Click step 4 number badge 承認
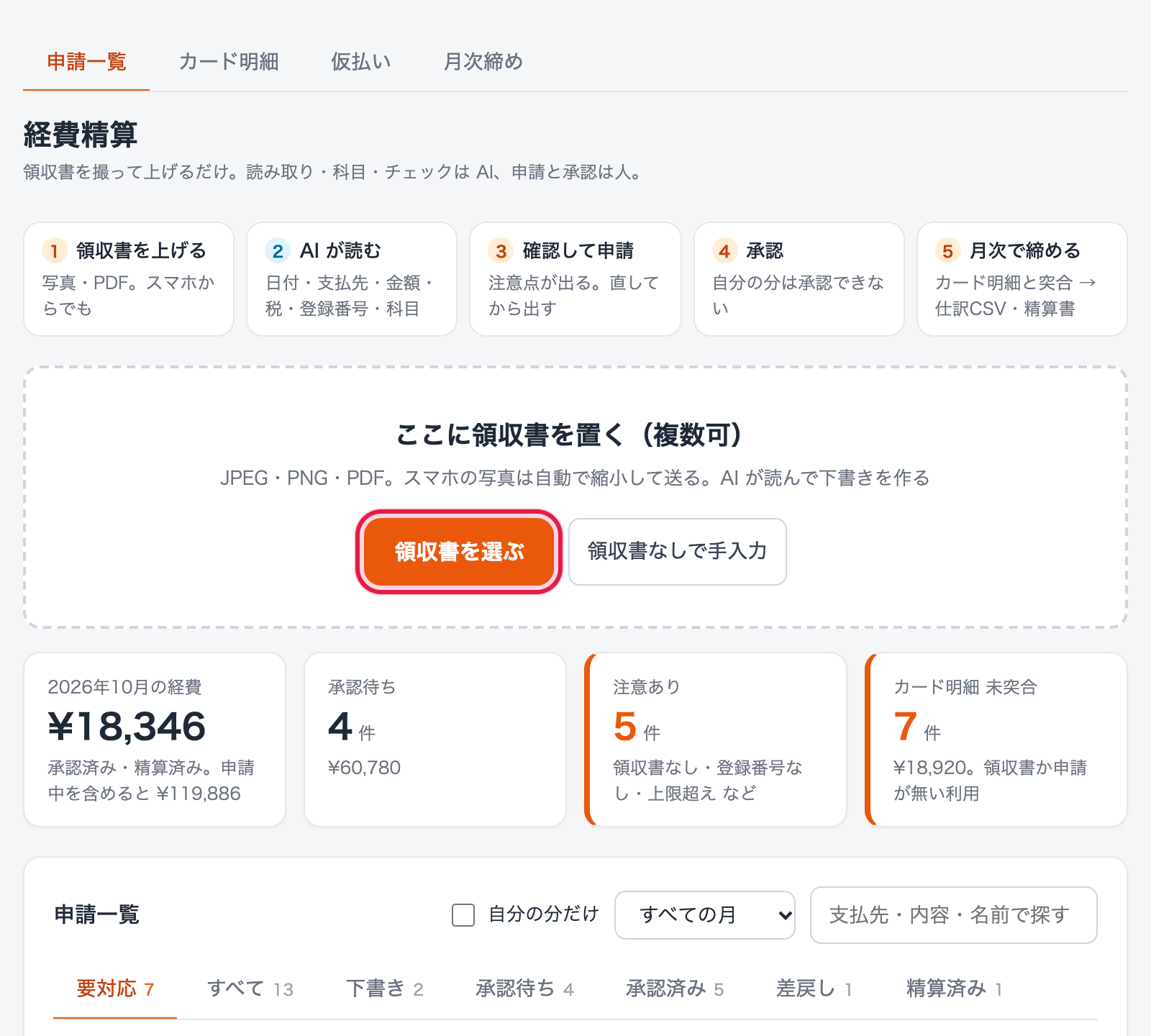This screenshot has height=1036, width=1151. [724, 251]
